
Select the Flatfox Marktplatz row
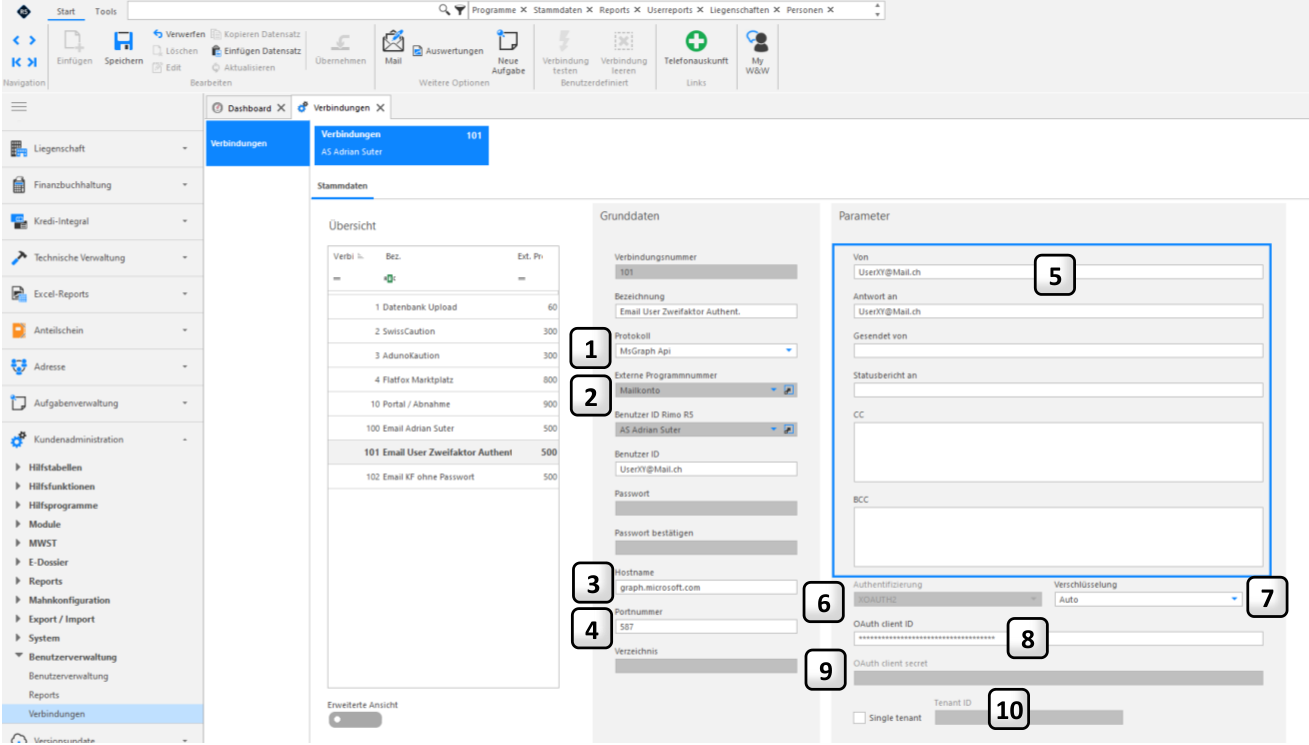[444, 380]
